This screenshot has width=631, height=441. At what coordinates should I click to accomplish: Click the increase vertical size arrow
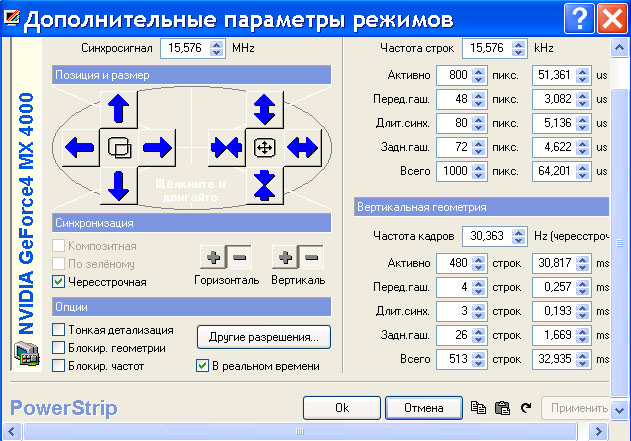point(265,108)
